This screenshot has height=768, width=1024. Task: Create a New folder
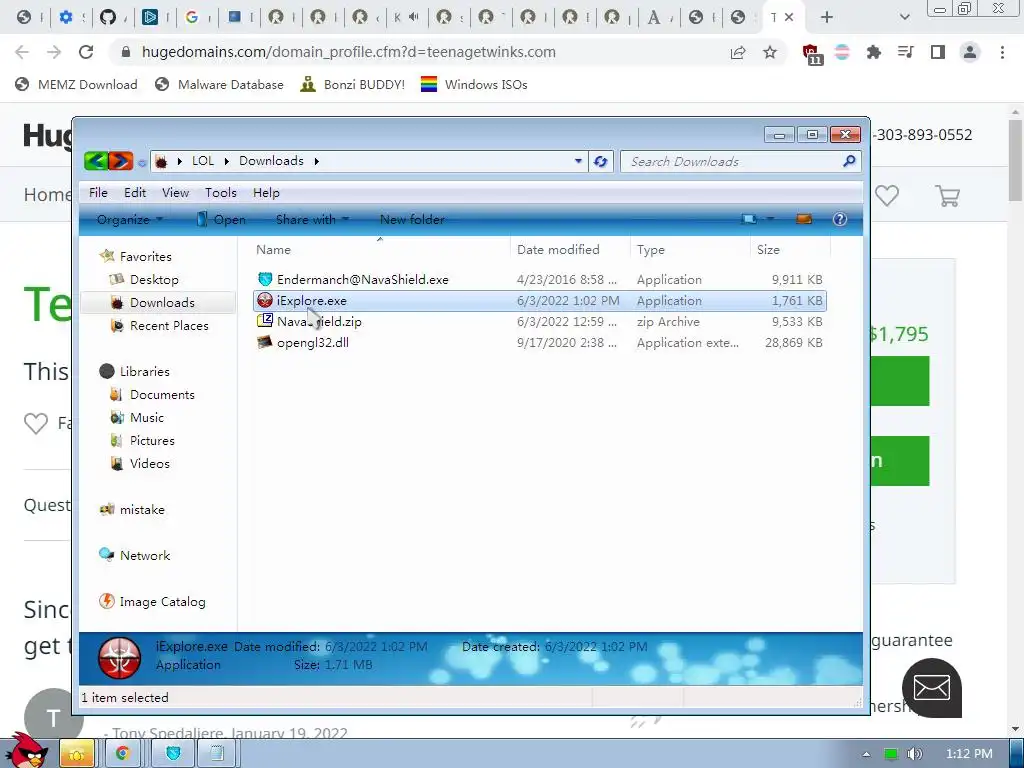412,219
